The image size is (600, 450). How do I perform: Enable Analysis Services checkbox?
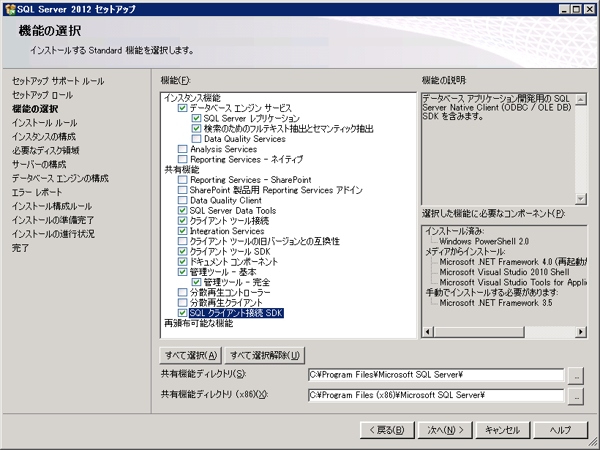(183, 149)
